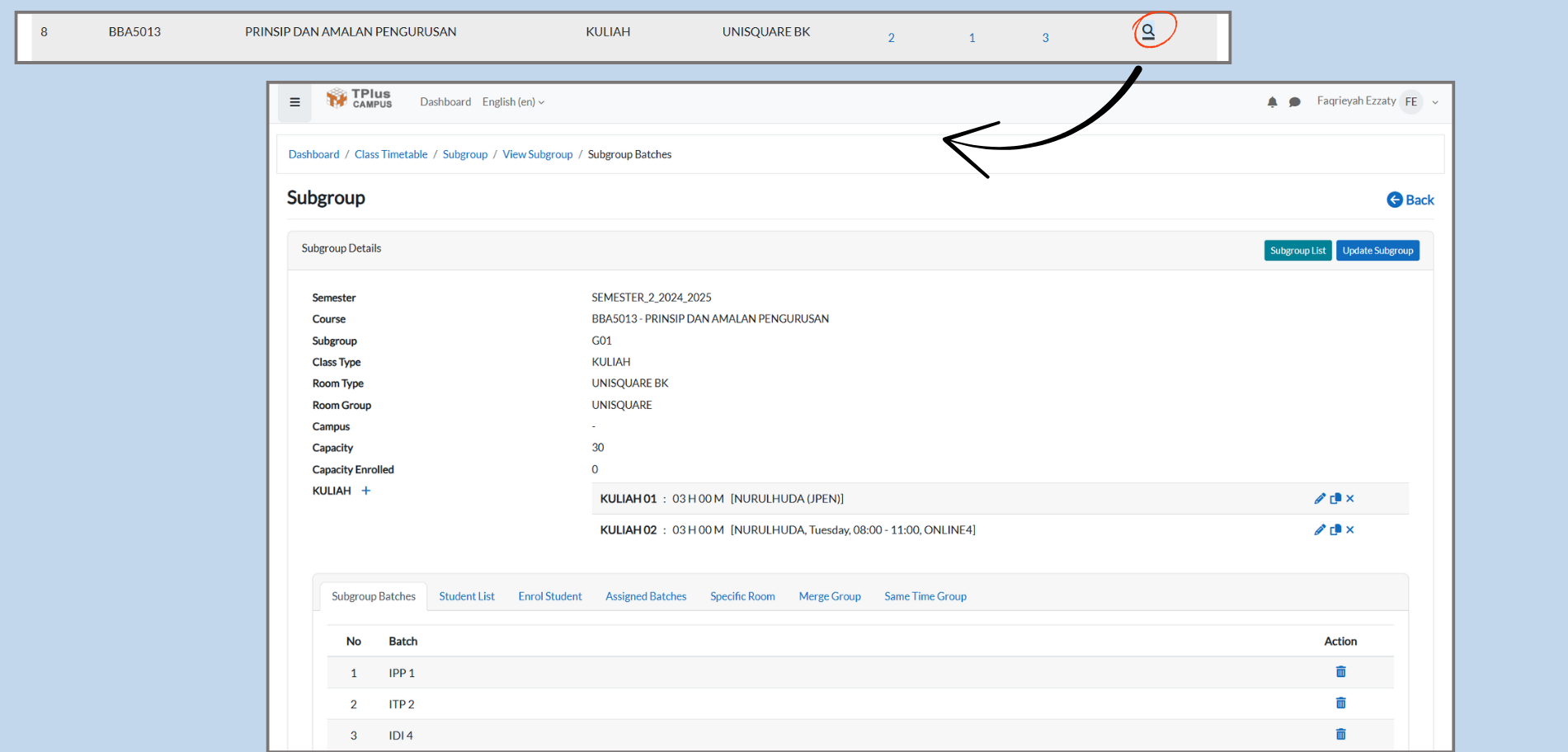Open the notifications bell

point(1272,102)
